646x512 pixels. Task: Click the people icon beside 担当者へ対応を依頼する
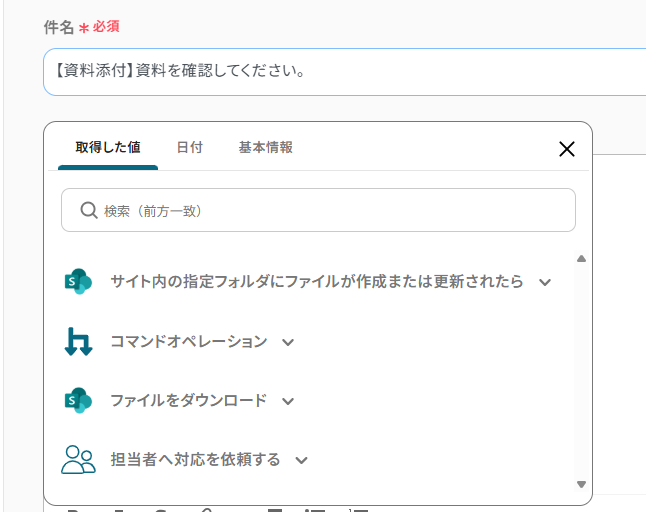pyautogui.click(x=78, y=460)
